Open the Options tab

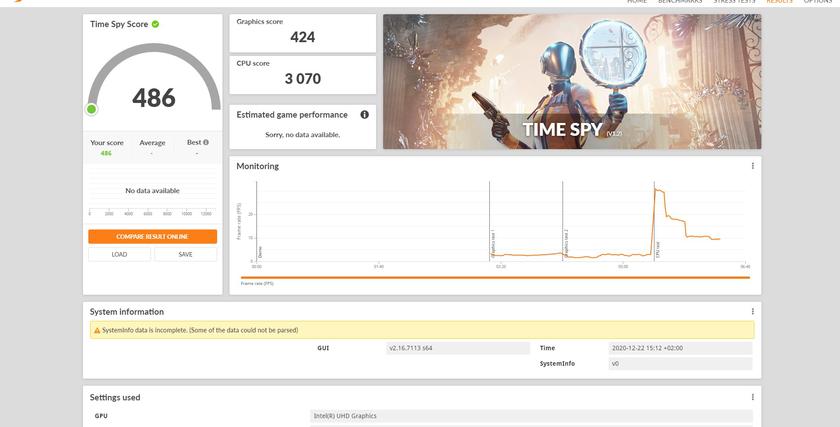(817, 2)
